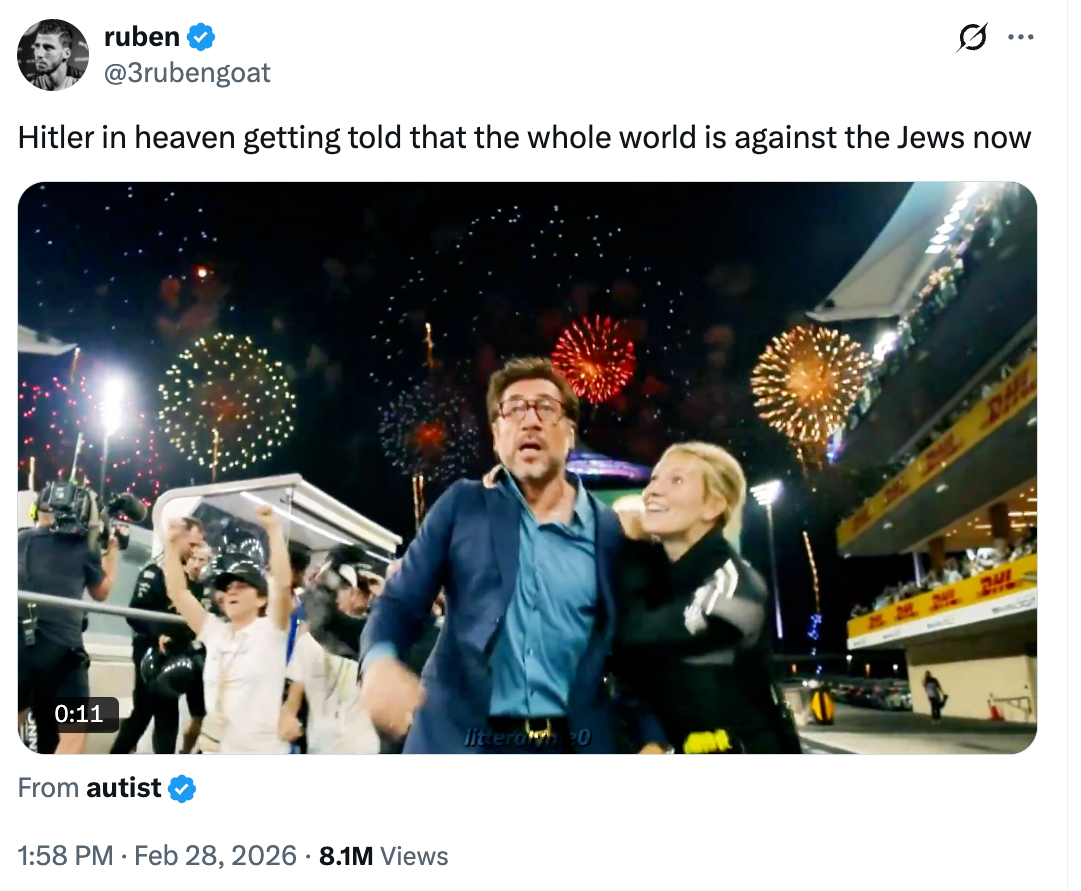Click the "From" label under the video

click(x=48, y=788)
